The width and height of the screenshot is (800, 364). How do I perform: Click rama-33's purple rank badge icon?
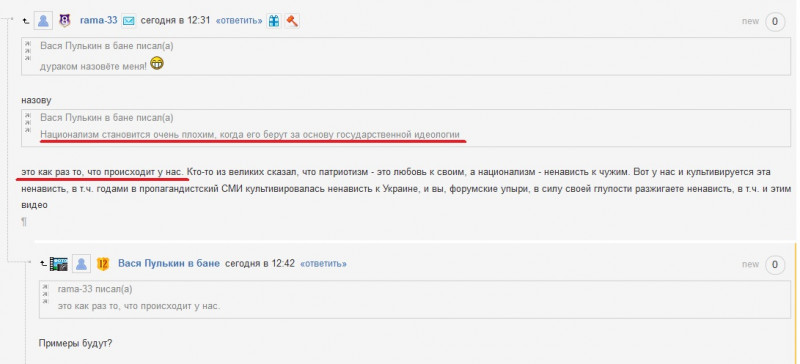point(65,21)
